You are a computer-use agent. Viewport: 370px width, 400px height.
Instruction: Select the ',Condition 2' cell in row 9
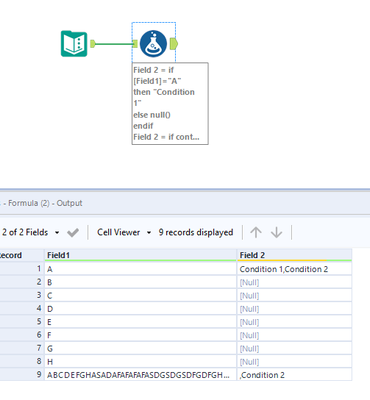294,375
